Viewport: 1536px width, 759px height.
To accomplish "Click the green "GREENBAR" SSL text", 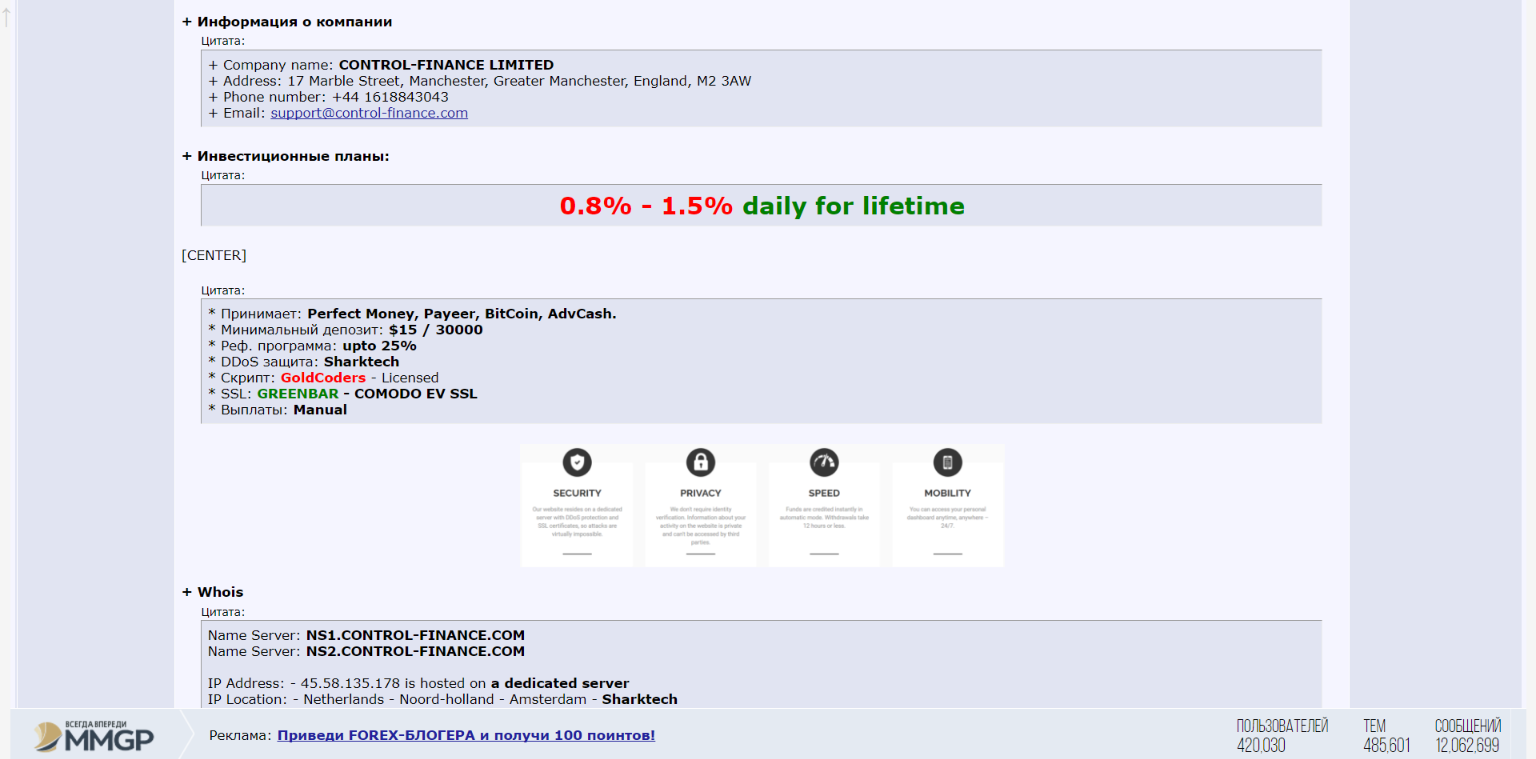I will tap(298, 393).
